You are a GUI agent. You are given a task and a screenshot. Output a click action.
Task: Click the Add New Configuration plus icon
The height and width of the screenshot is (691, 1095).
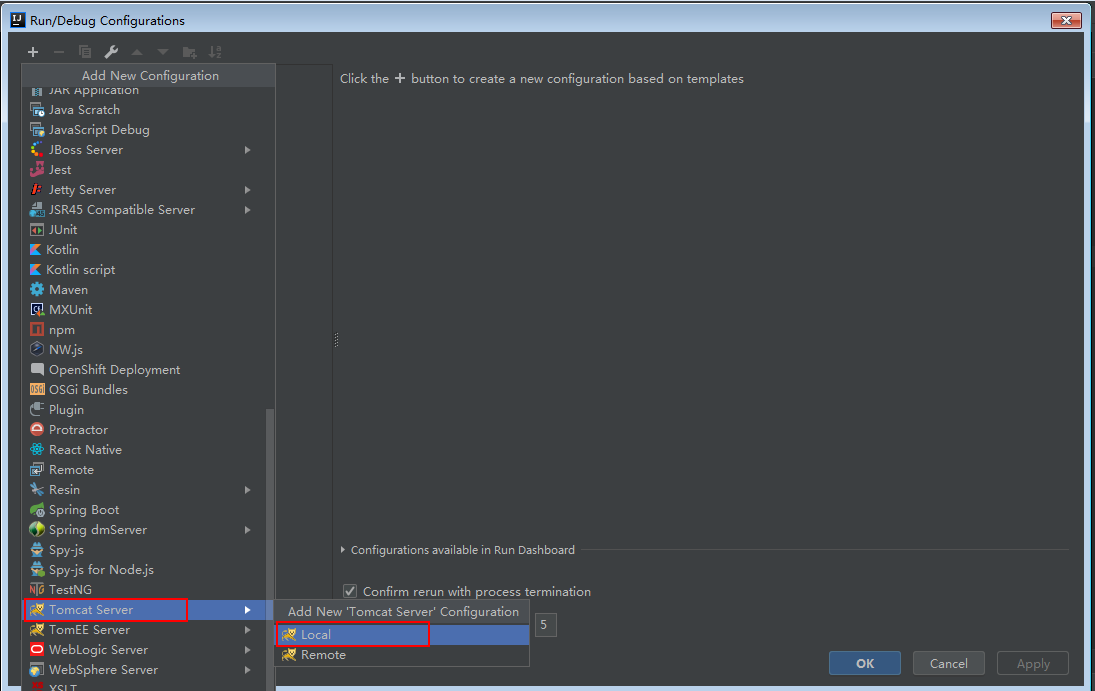point(33,52)
